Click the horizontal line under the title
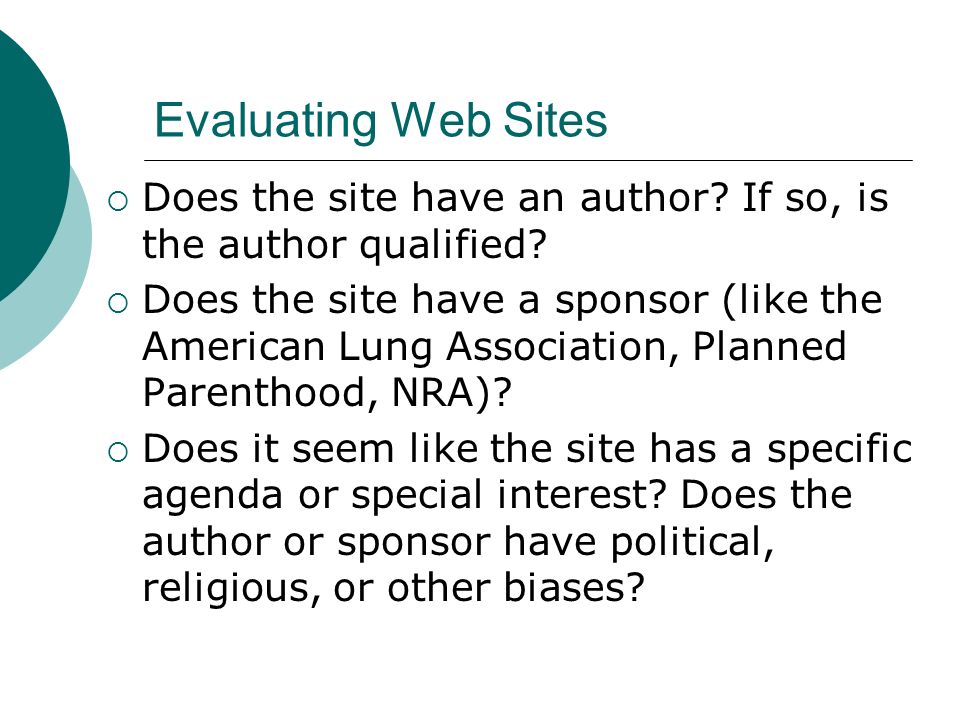This screenshot has width=960, height=720. (528, 160)
